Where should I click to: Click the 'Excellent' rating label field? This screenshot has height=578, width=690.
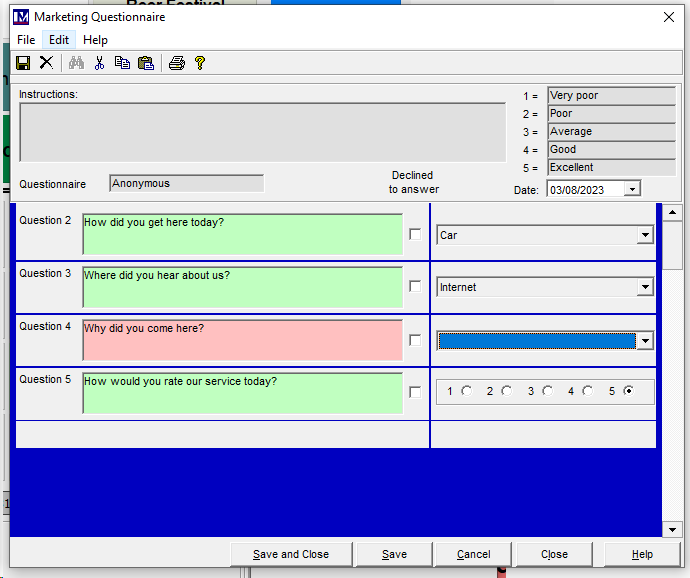click(x=612, y=168)
